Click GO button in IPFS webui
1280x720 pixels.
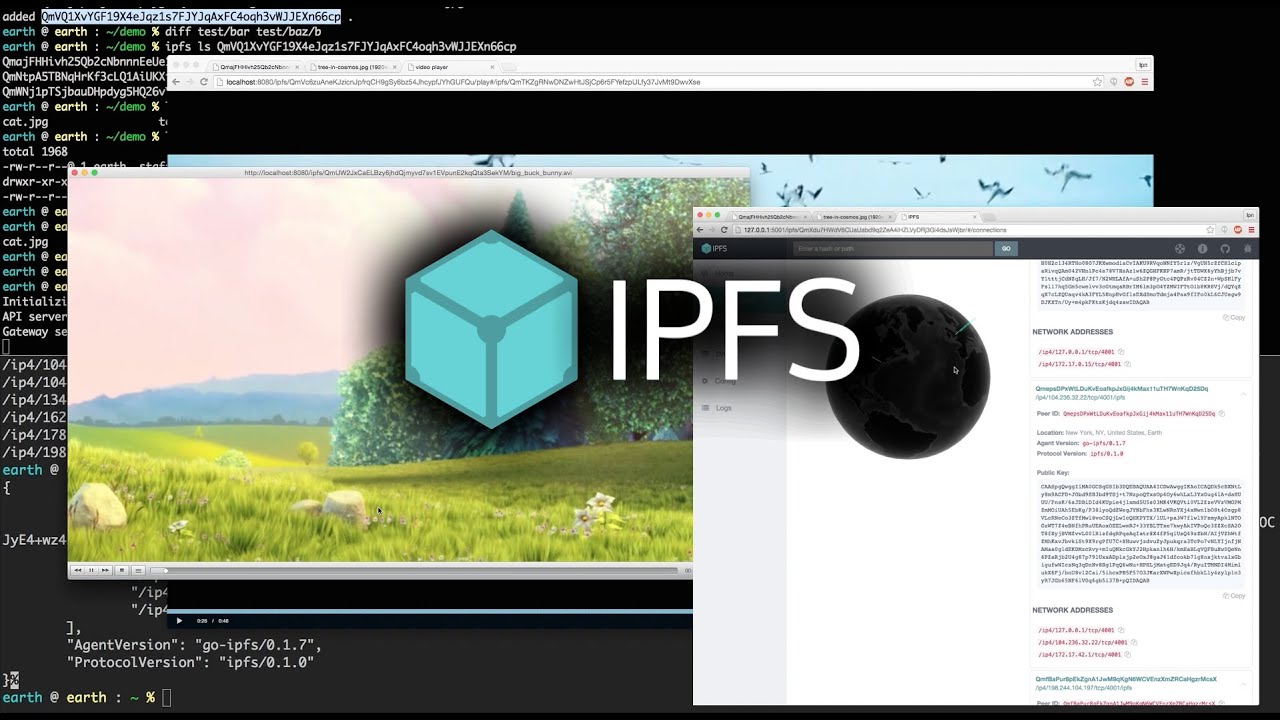(x=1006, y=249)
